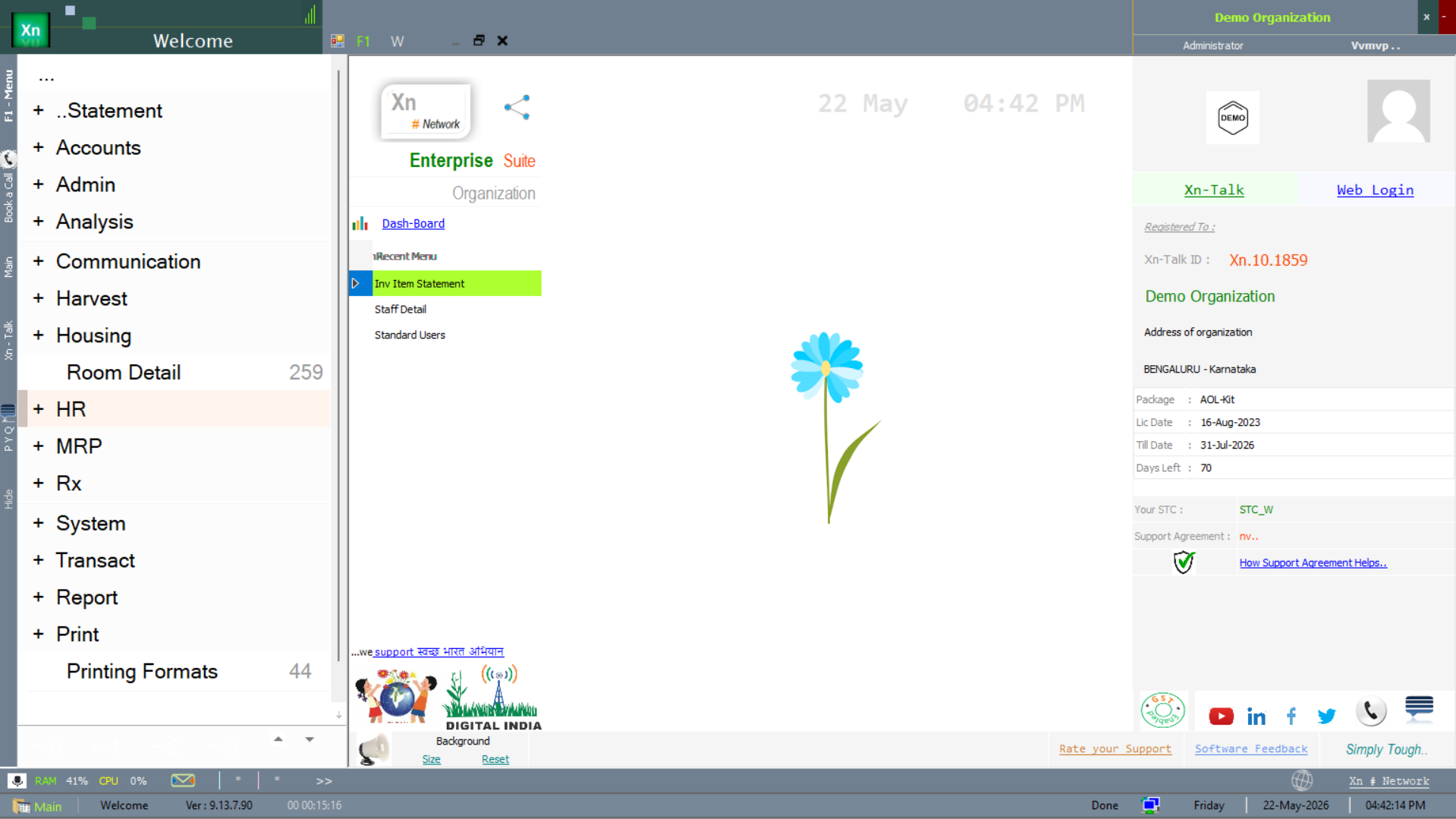
Task: Open the Dash-Board link
Action: (414, 223)
